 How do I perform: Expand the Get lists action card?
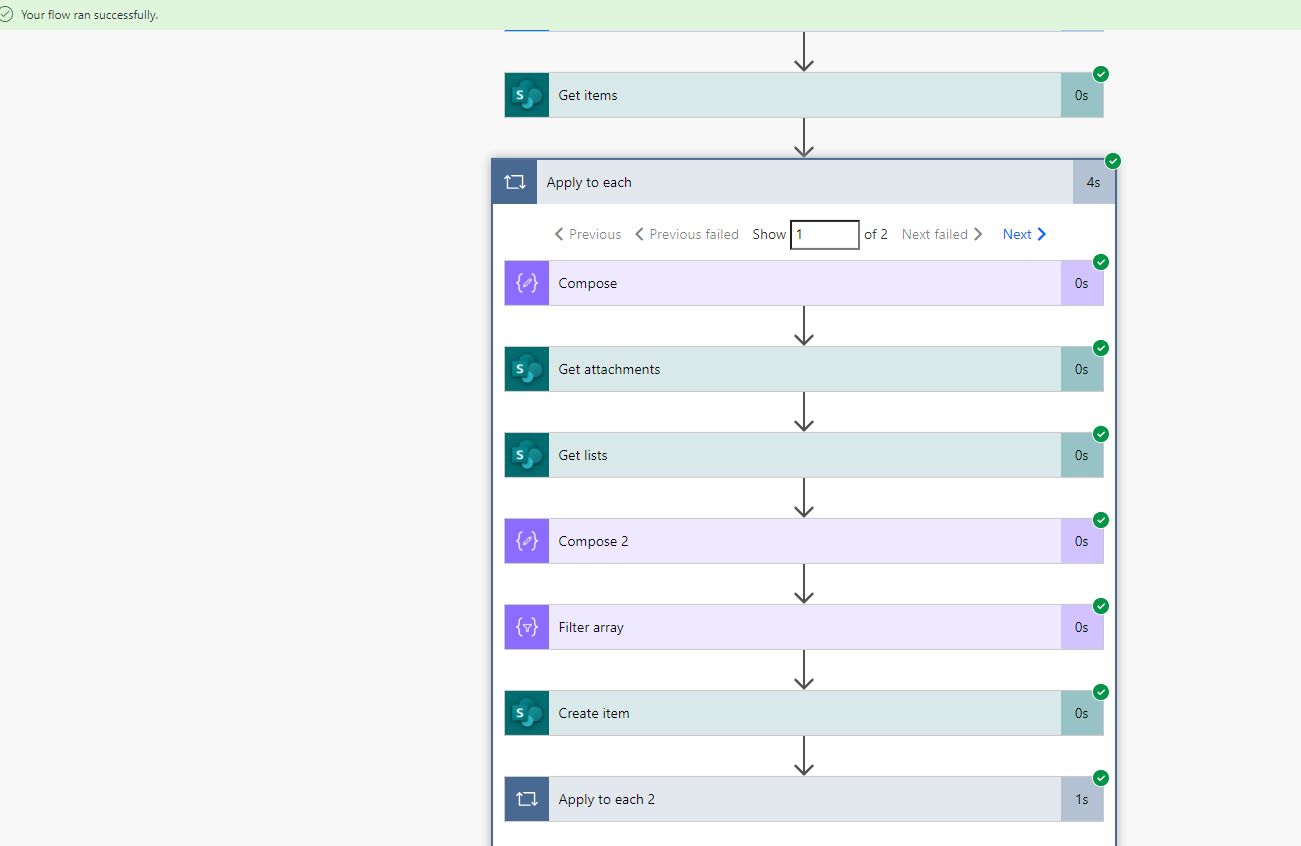[804, 455]
